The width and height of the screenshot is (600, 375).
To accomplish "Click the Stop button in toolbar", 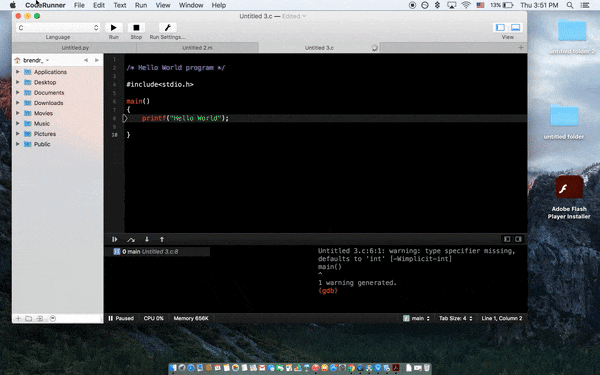I will point(136,28).
